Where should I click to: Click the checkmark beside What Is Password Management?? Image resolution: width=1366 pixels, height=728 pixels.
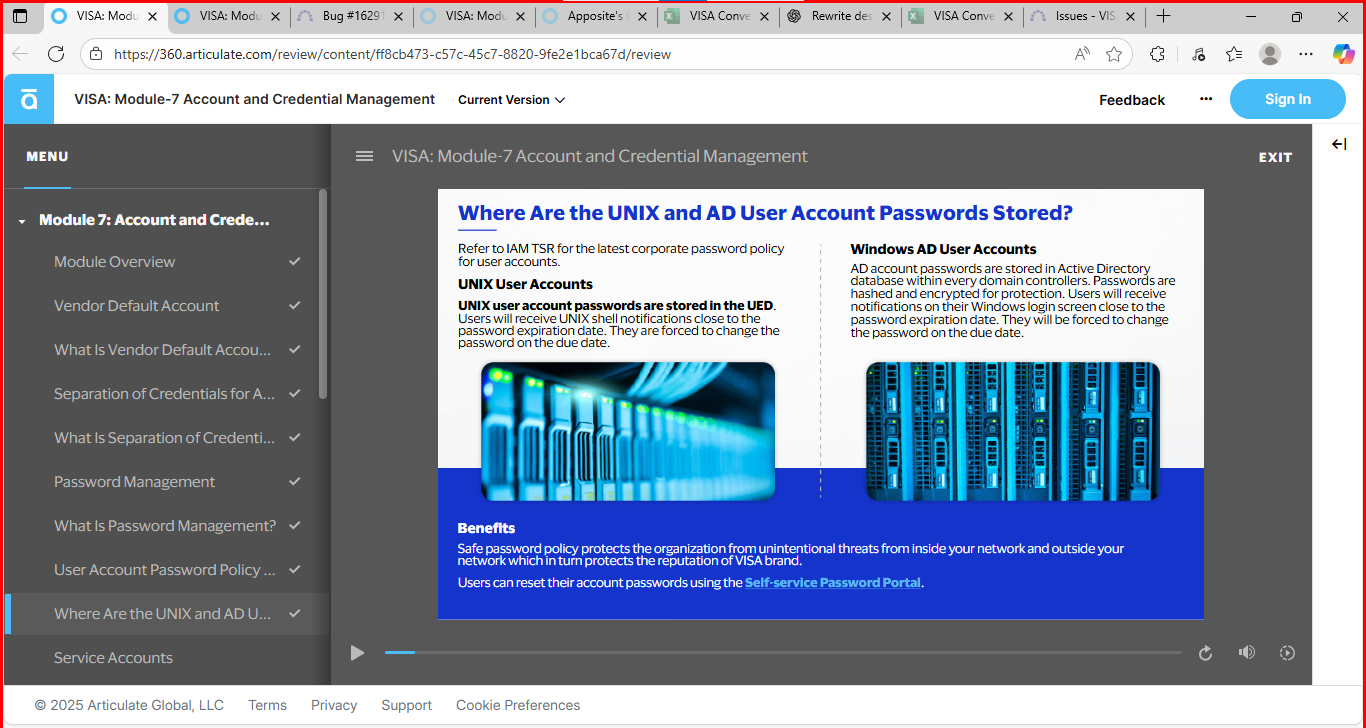[x=295, y=525]
